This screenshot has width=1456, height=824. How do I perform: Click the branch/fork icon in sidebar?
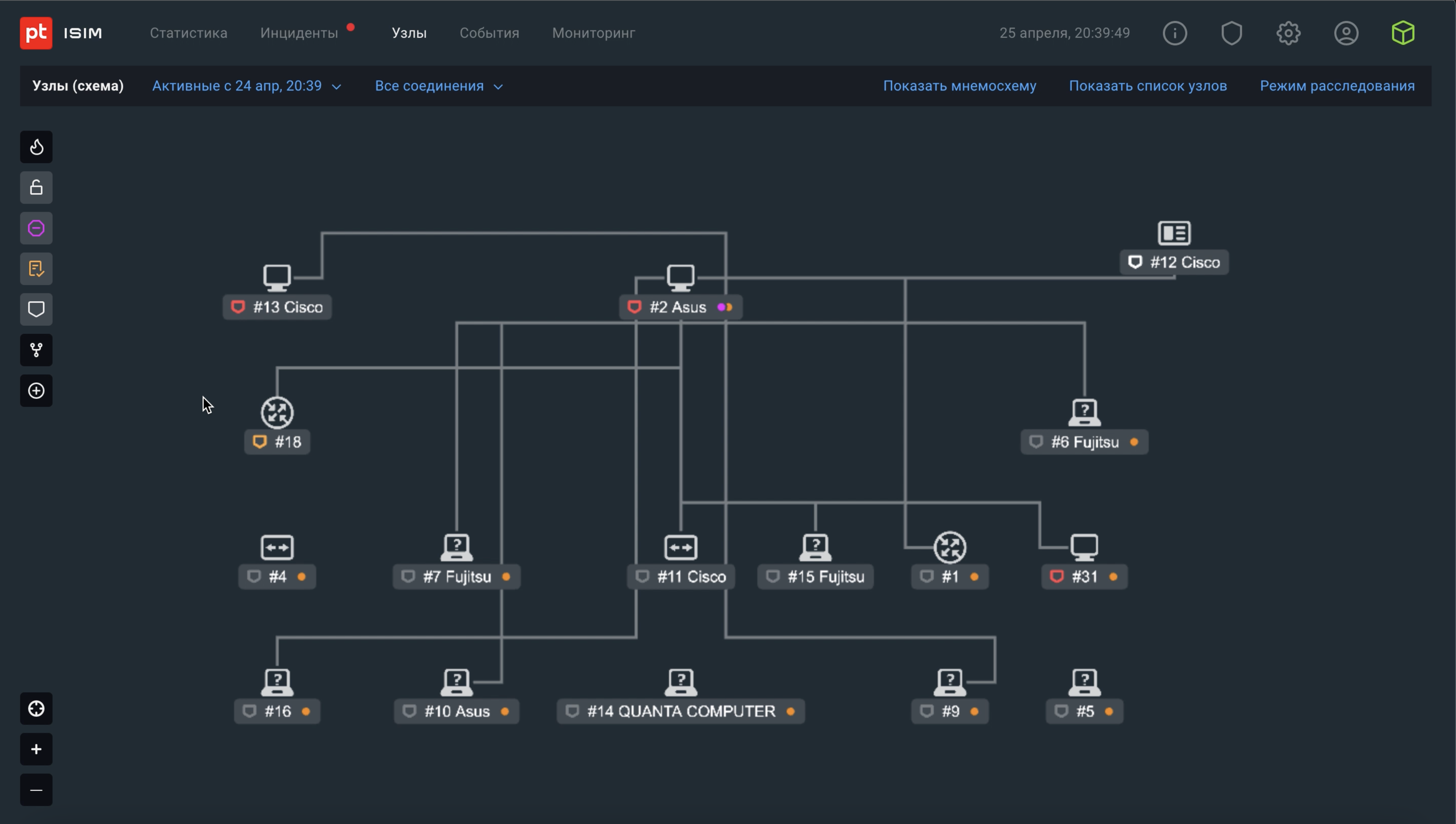36,350
